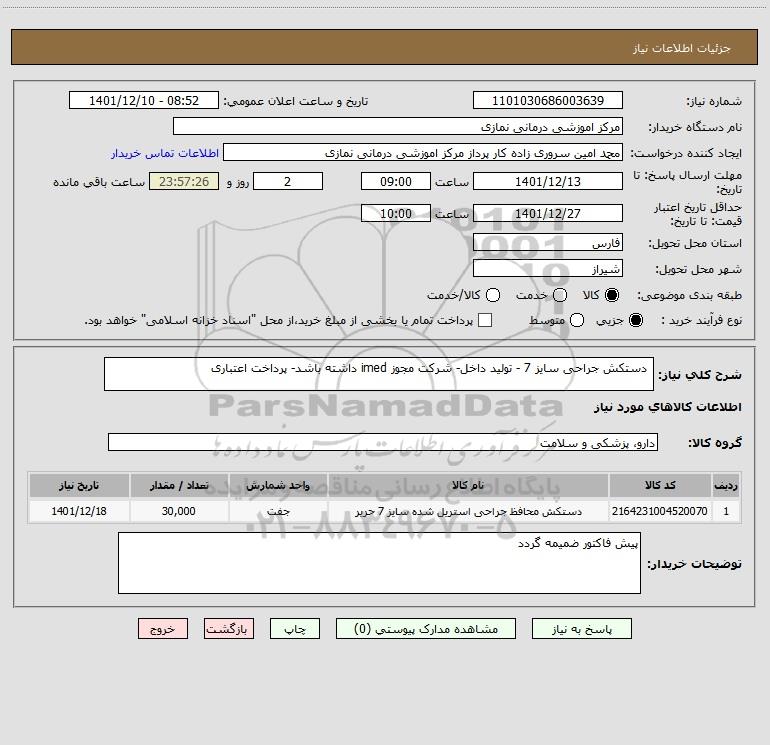Viewport: 770px width, 745px height.
Task: Click the price validity date 1401/12/27
Action: pos(548,213)
